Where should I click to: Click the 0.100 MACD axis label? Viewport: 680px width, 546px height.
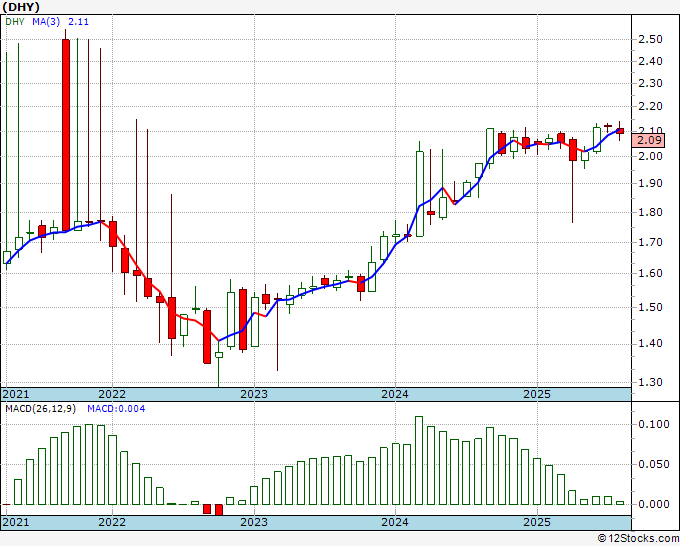(x=654, y=424)
